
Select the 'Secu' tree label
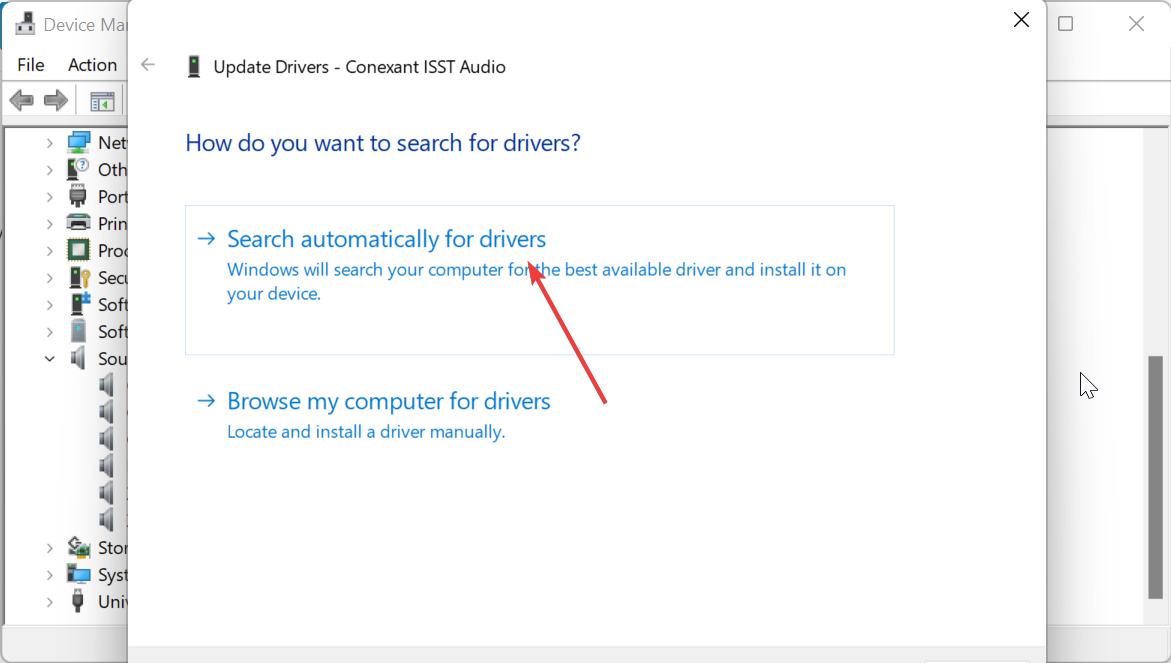click(112, 277)
